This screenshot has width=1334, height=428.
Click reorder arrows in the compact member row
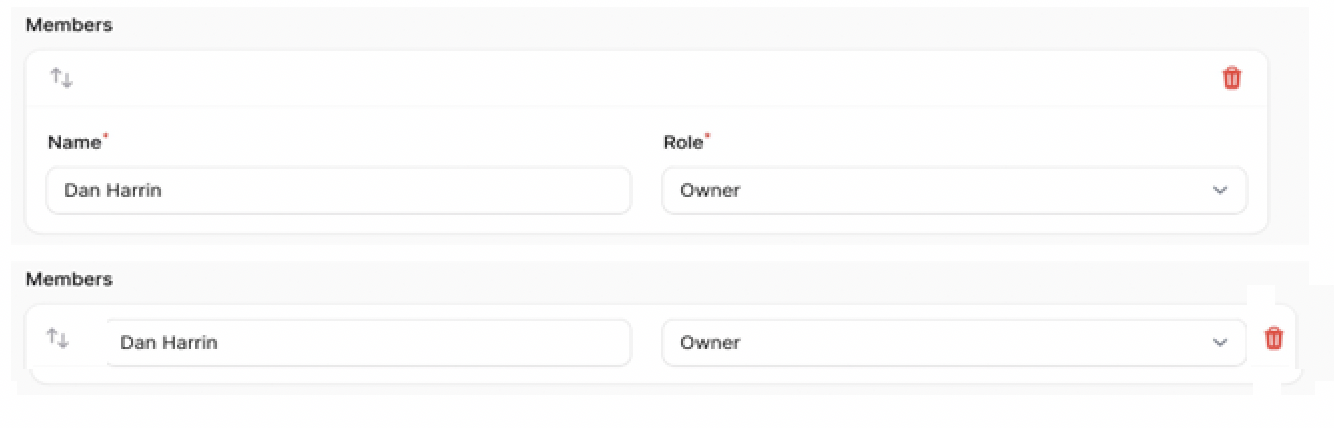tap(58, 339)
